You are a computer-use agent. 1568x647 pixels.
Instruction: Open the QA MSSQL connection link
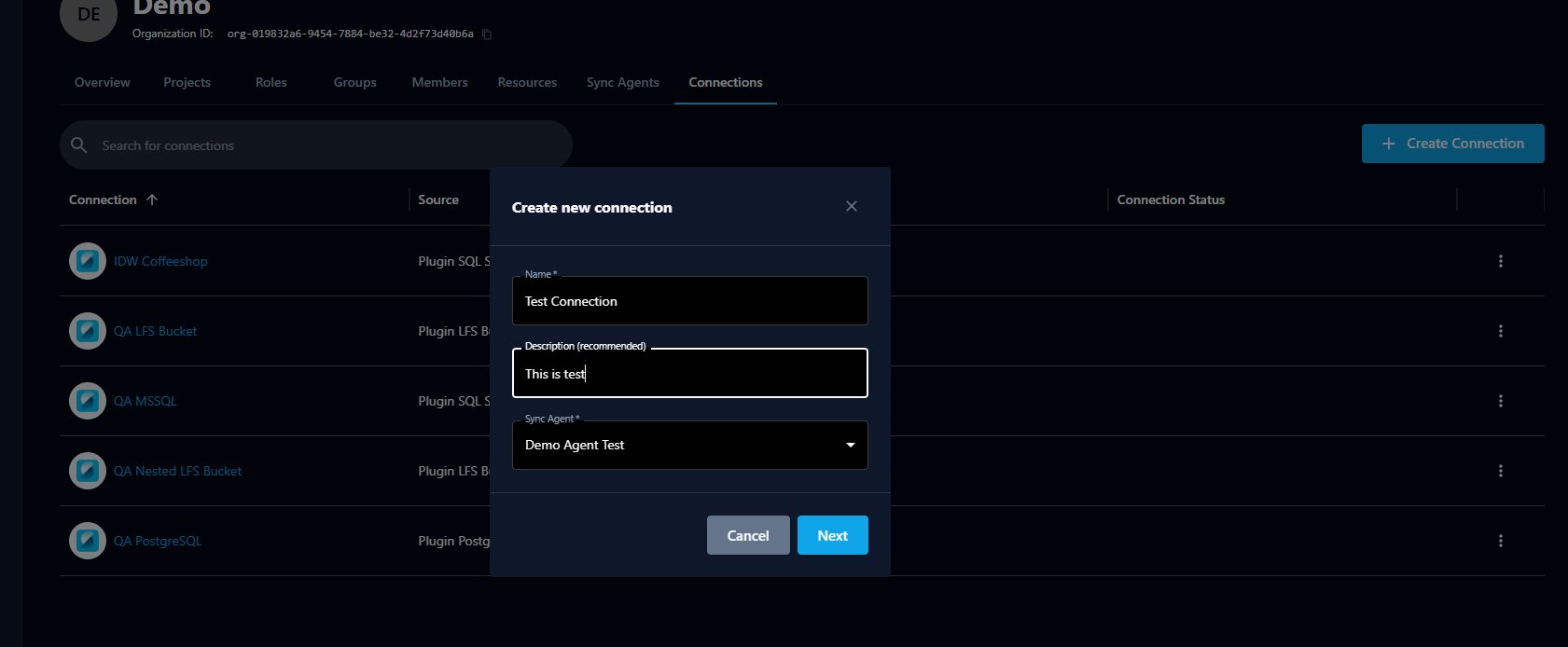145,401
